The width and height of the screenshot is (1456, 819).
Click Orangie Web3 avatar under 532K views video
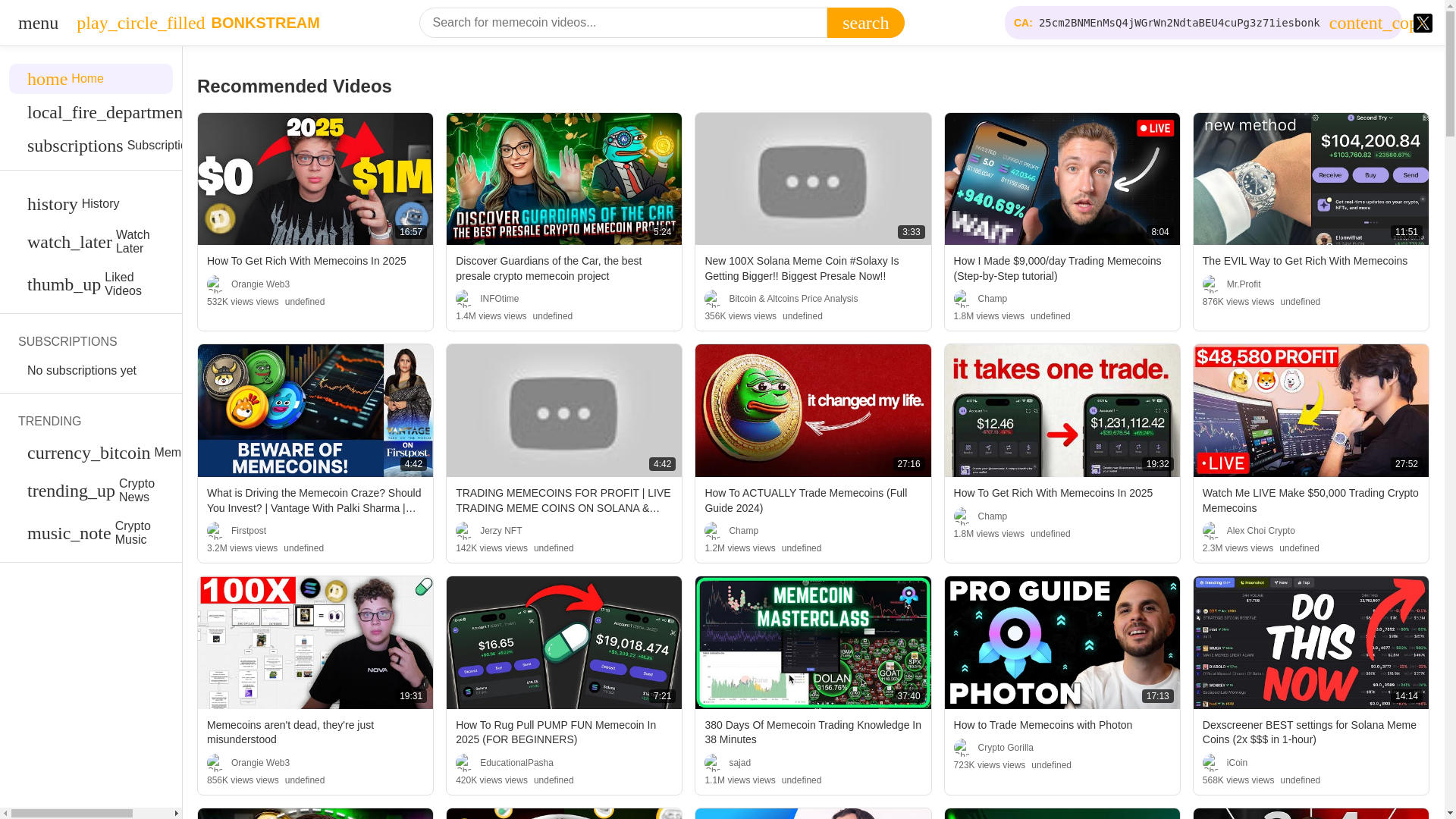coord(216,284)
